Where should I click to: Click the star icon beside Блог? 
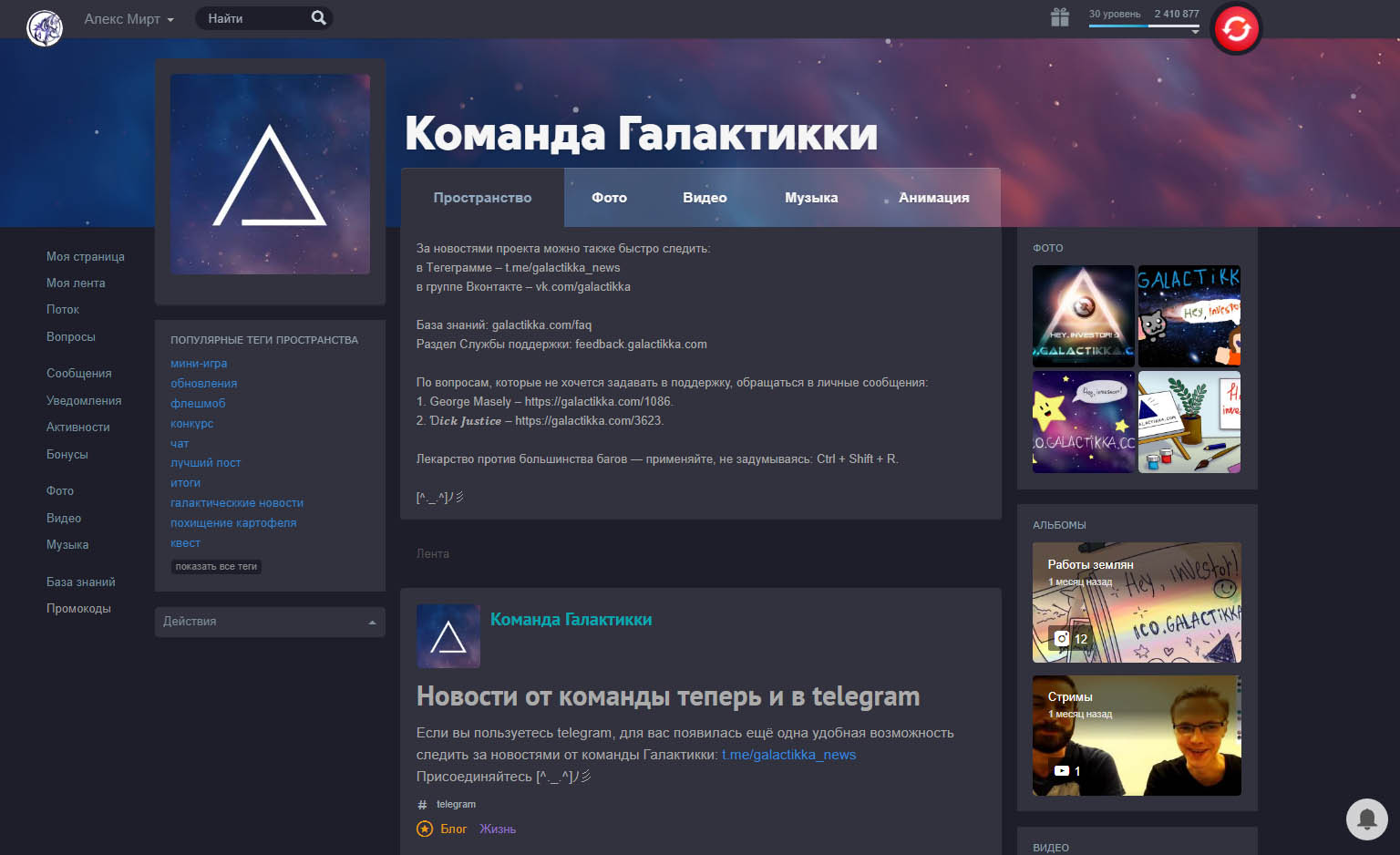coord(425,829)
